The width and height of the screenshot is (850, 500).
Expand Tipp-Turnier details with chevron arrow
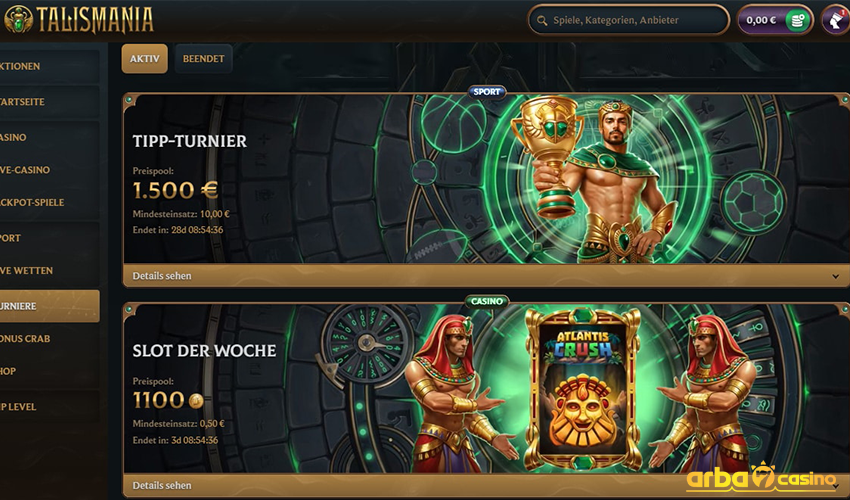point(835,276)
